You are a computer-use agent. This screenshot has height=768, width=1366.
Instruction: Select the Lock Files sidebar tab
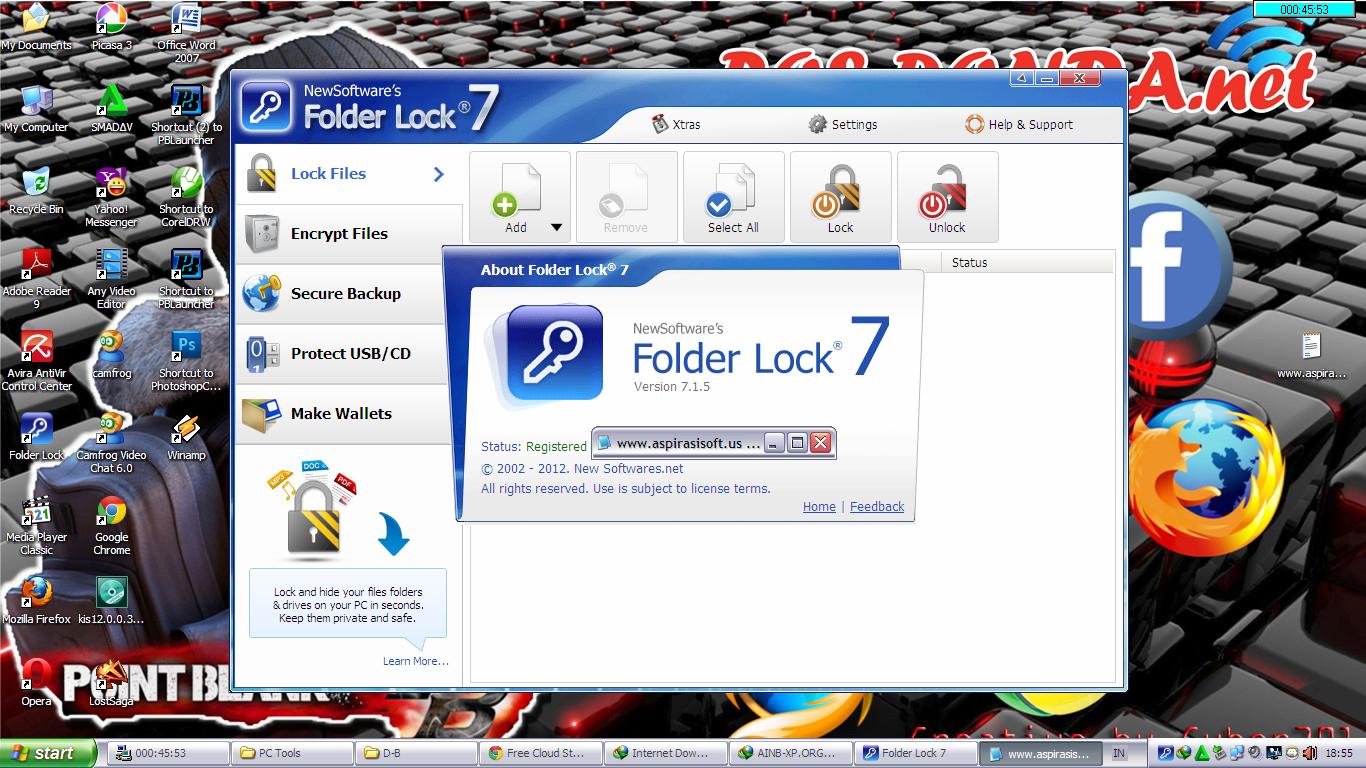[x=348, y=174]
